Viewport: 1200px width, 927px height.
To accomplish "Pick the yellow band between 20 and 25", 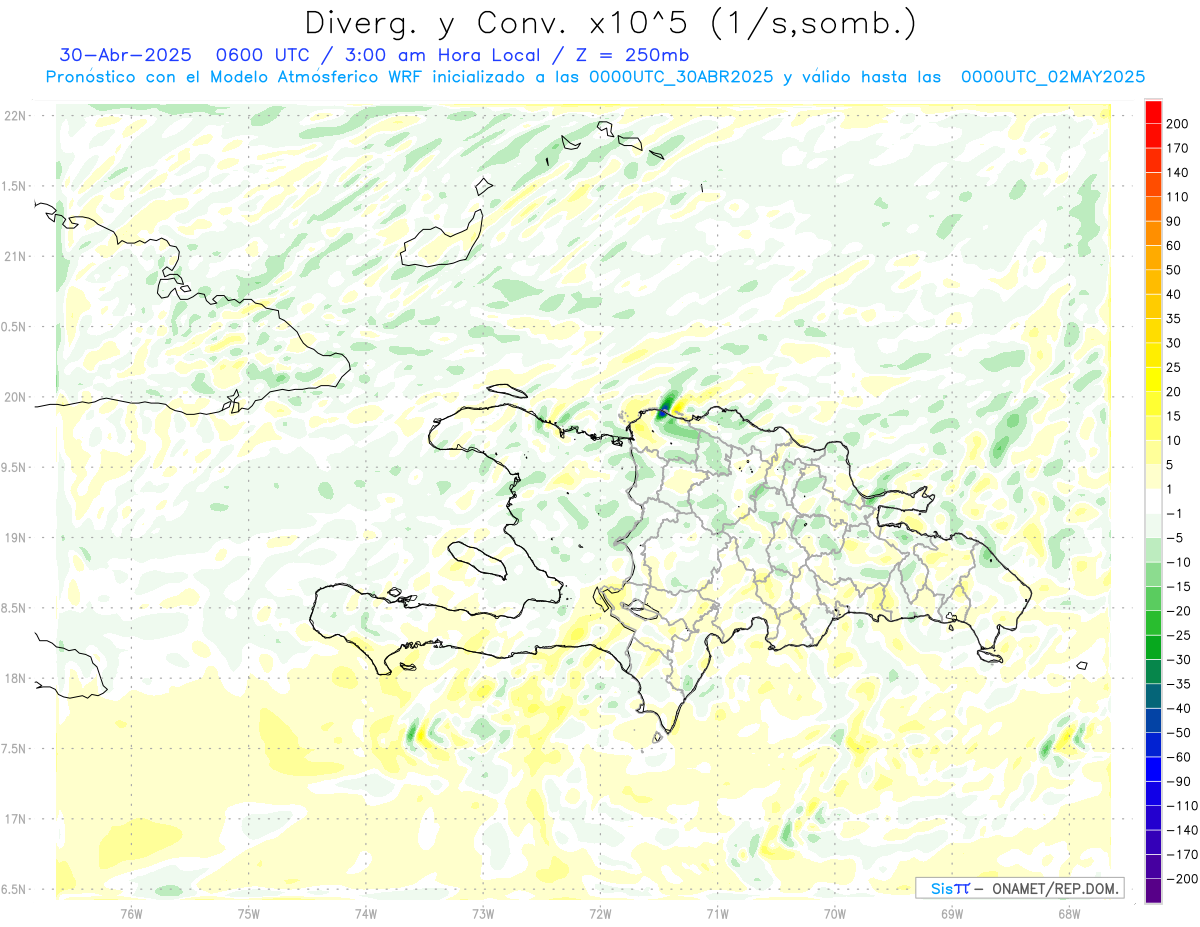I will point(1153,380).
